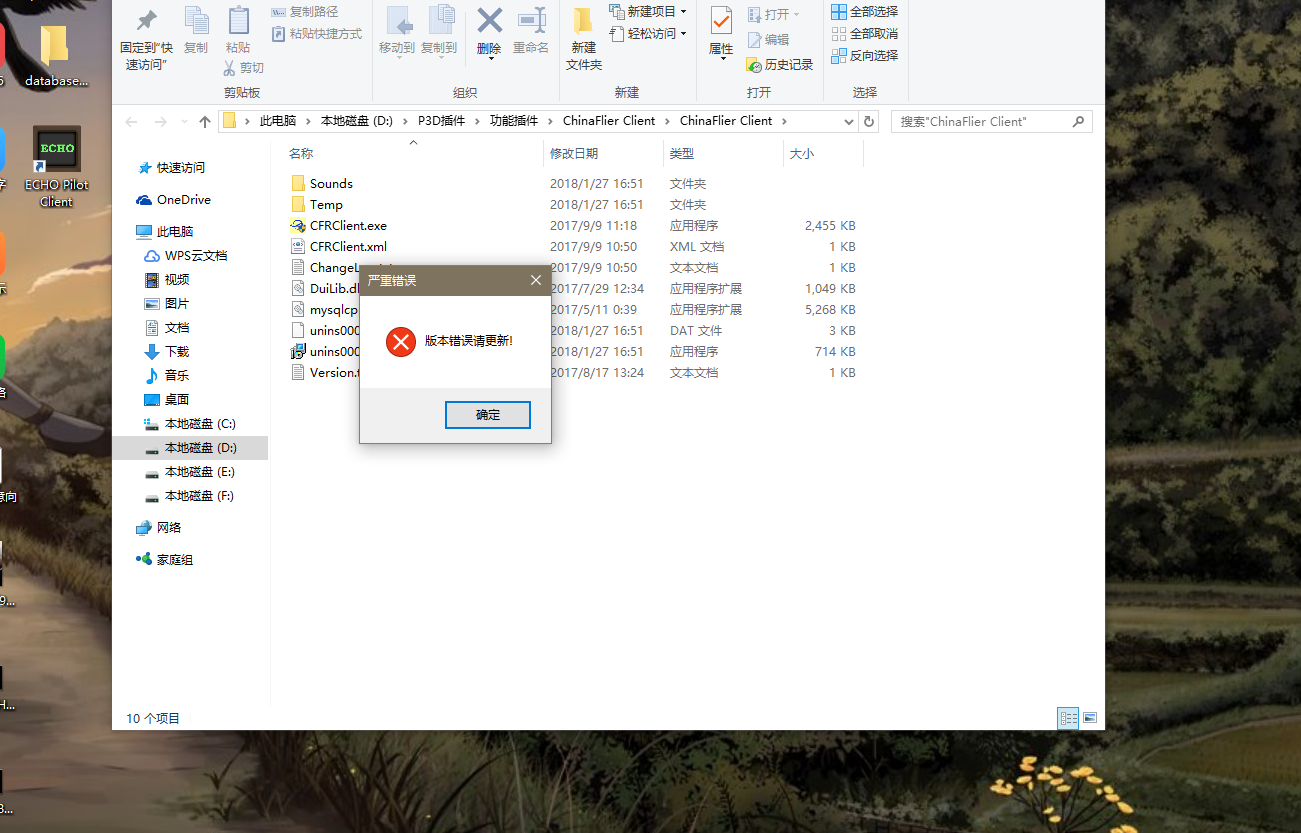The height and width of the screenshot is (833, 1301).
Task: Select 下载 in the navigation pane
Action: [x=177, y=352]
